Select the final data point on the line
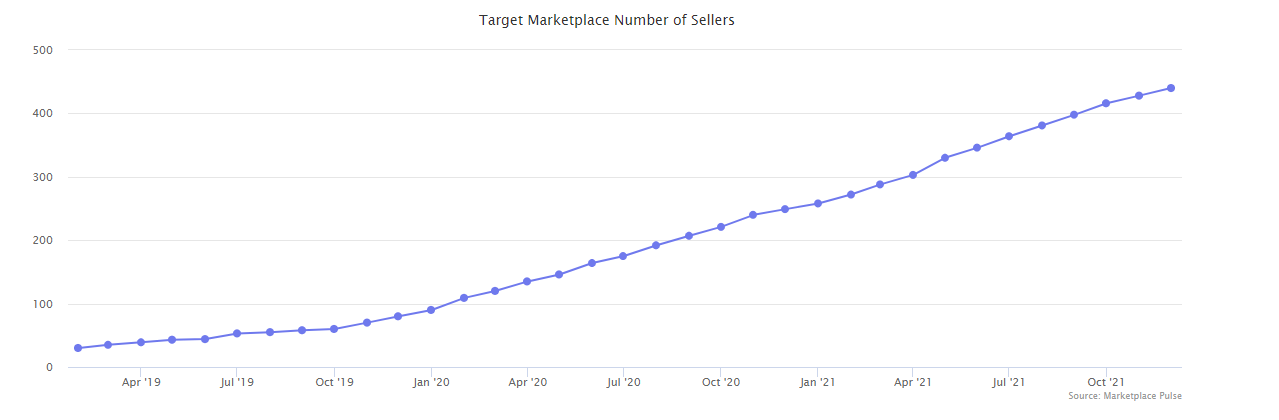1279x420 pixels. (1171, 88)
